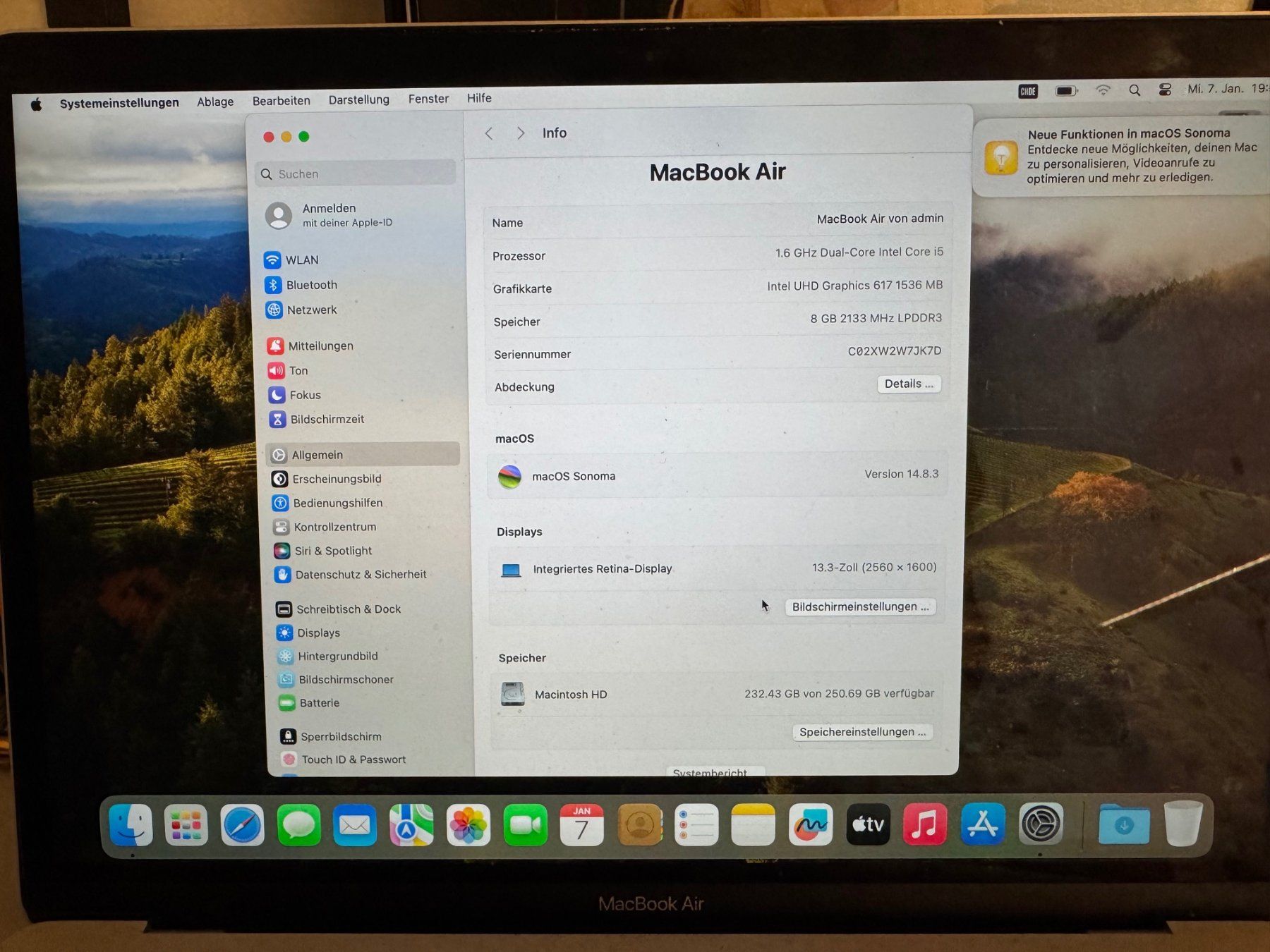
Task: Launch Apple TV from the Dock
Action: tap(868, 824)
